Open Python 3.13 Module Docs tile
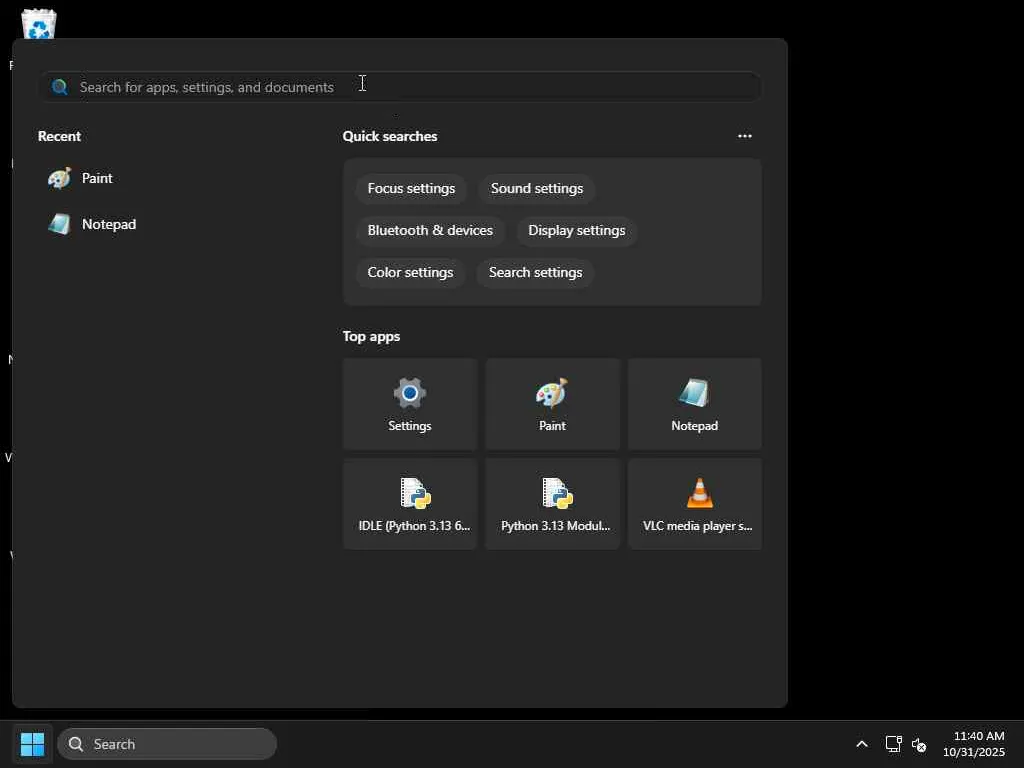This screenshot has width=1024, height=768. 552,504
